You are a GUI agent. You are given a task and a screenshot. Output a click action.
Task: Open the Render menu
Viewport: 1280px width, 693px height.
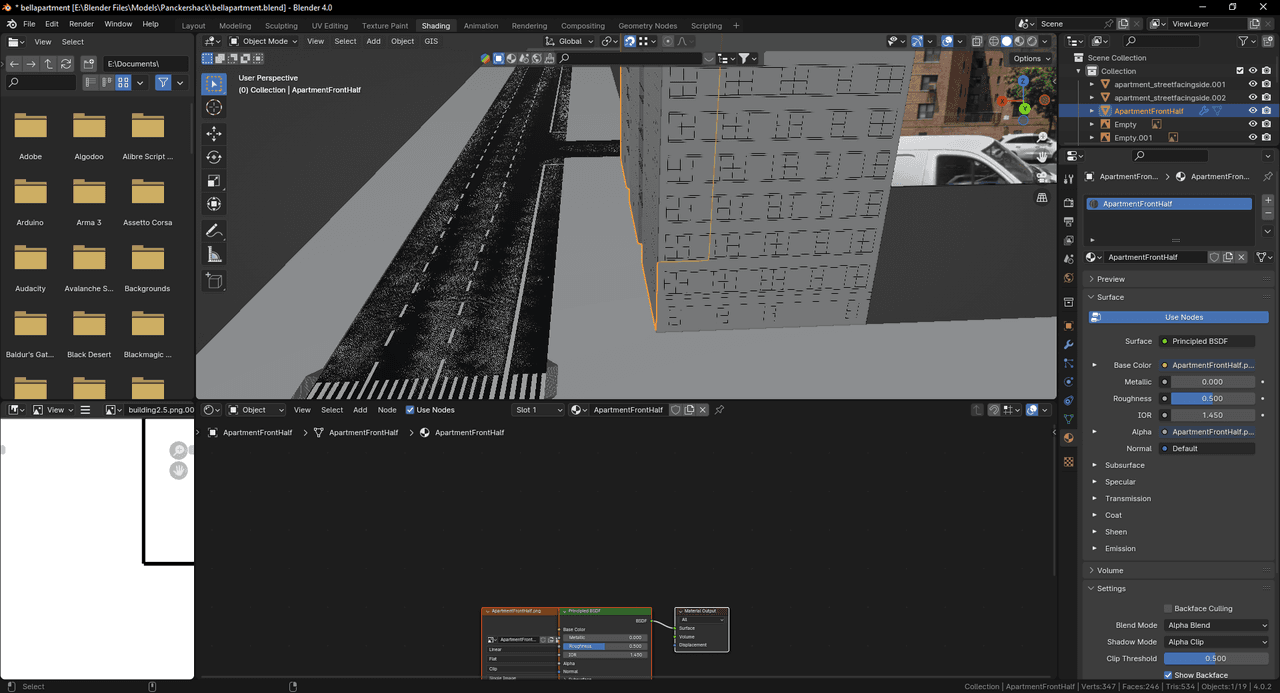pos(81,24)
